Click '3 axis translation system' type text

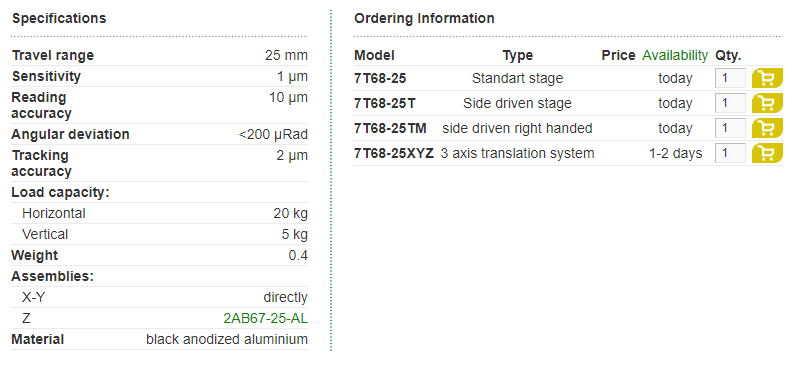tap(518, 153)
